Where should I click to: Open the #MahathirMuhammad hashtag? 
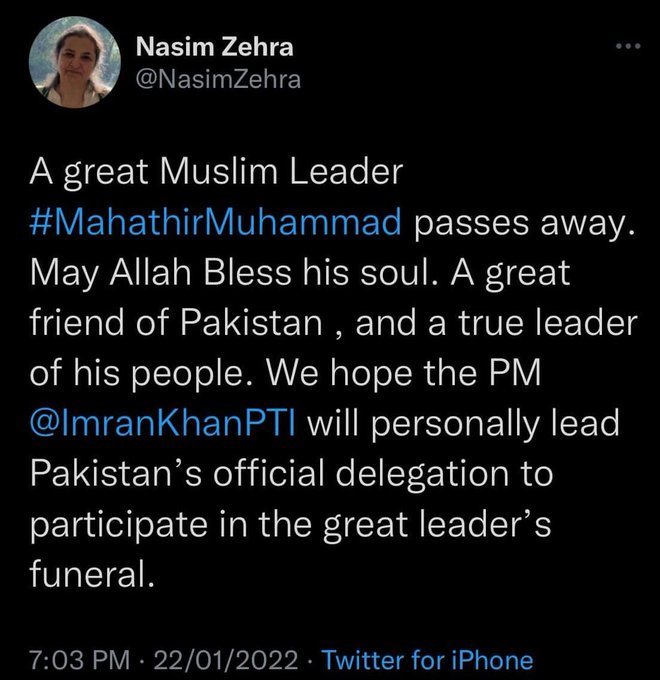[216, 222]
